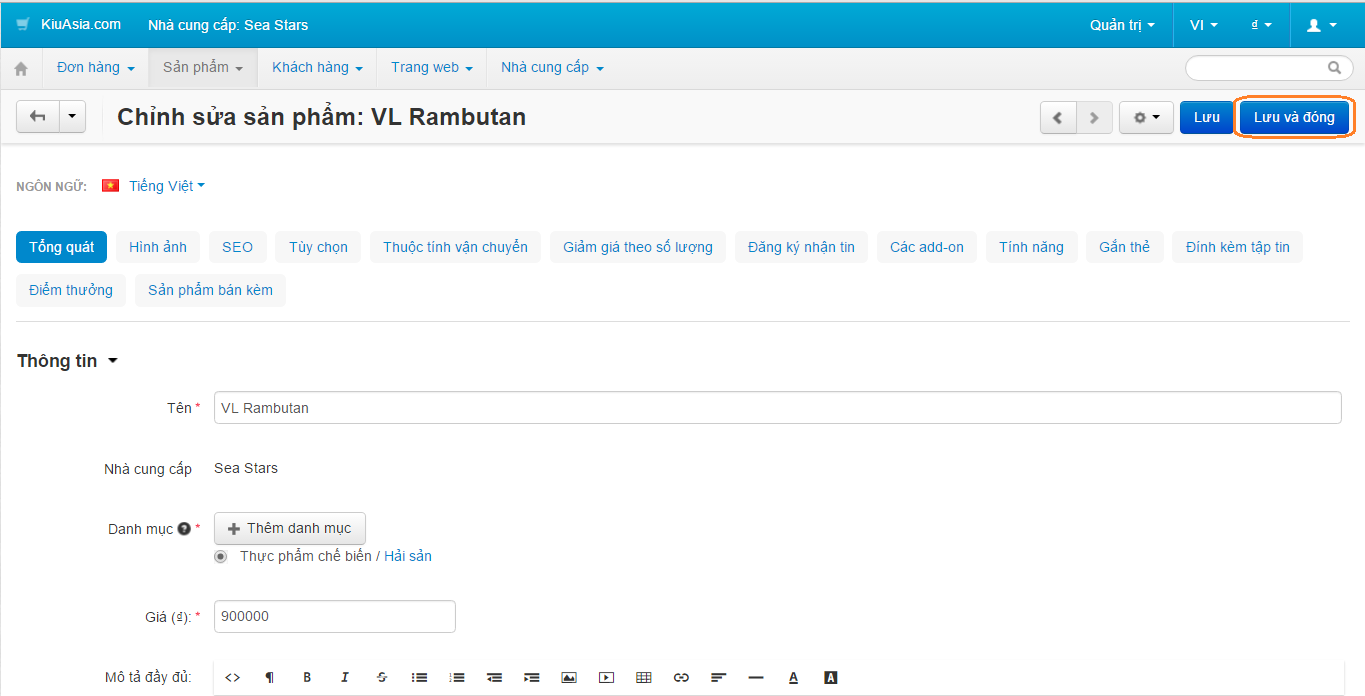
Task: Show help tooltip for Danh mục
Action: [184, 528]
